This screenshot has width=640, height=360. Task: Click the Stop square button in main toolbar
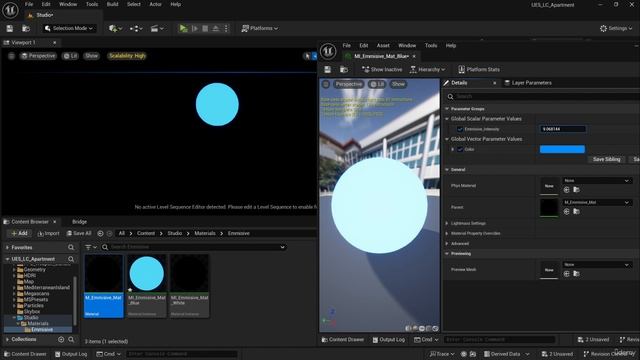click(x=205, y=28)
